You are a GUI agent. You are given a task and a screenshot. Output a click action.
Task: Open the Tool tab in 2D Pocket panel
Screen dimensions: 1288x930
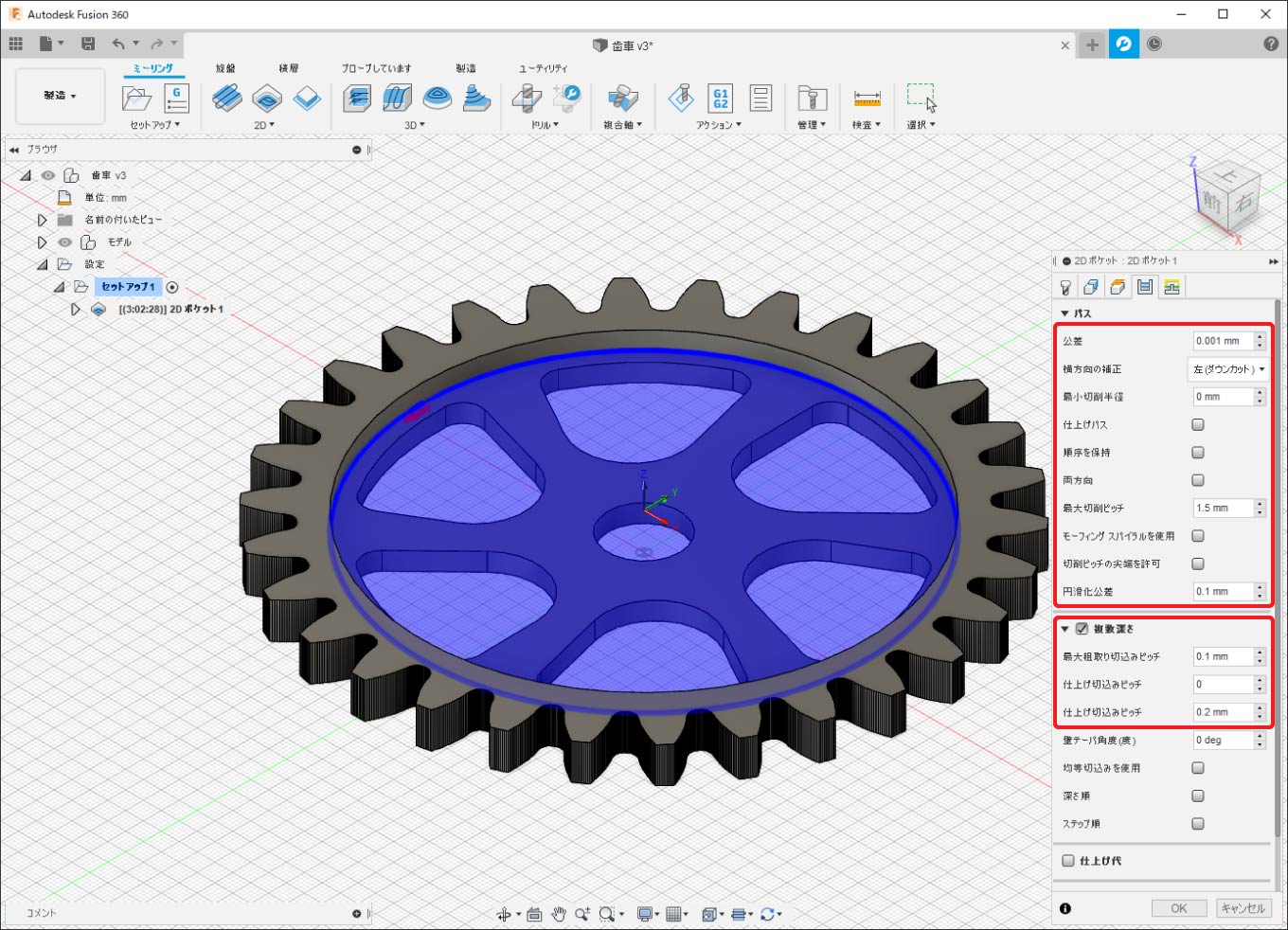pos(1065,288)
